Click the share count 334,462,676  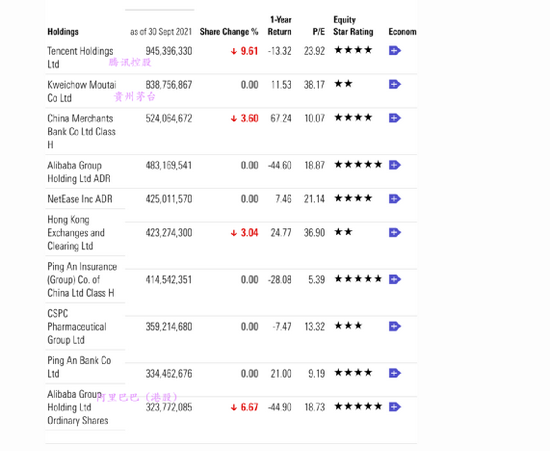[169, 374]
